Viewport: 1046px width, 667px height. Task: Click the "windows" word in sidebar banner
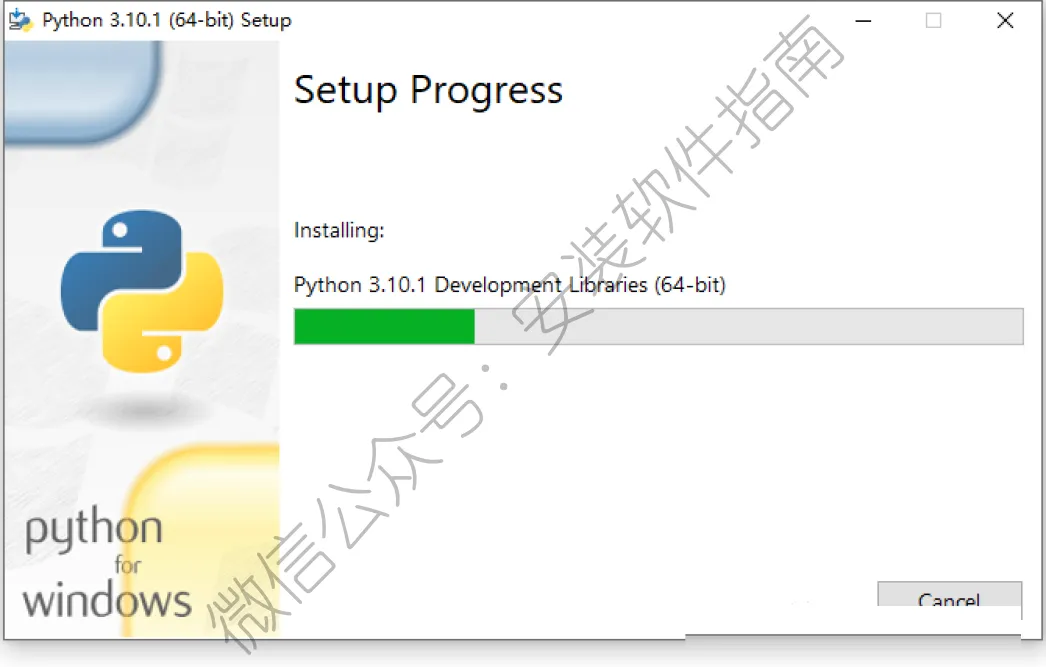107,600
